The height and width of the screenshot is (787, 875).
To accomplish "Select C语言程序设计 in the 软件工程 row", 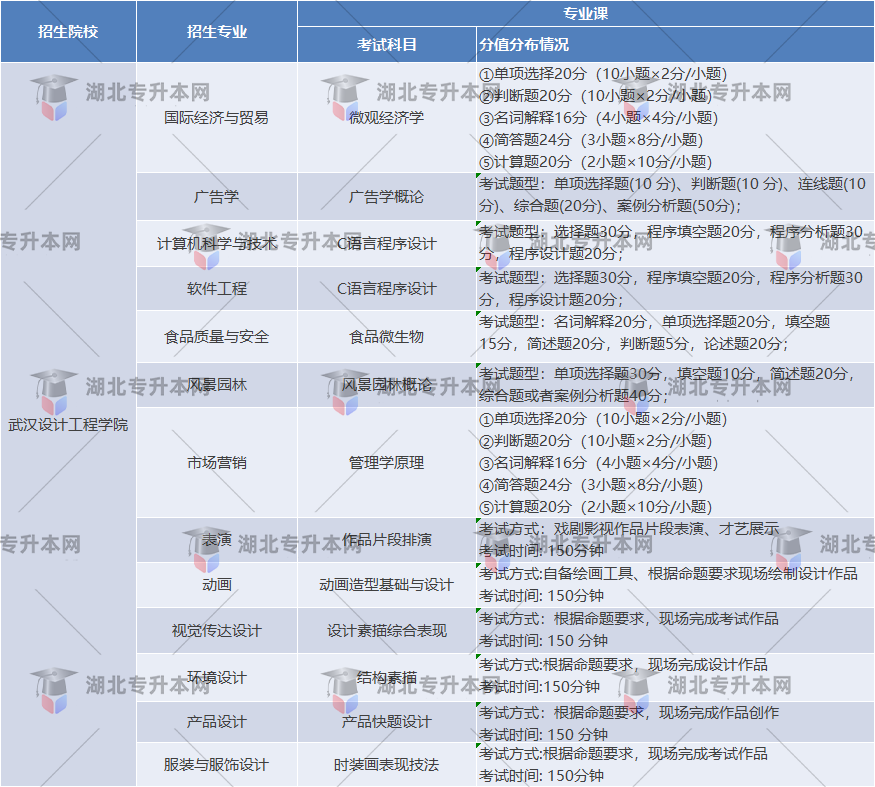I will coord(387,289).
